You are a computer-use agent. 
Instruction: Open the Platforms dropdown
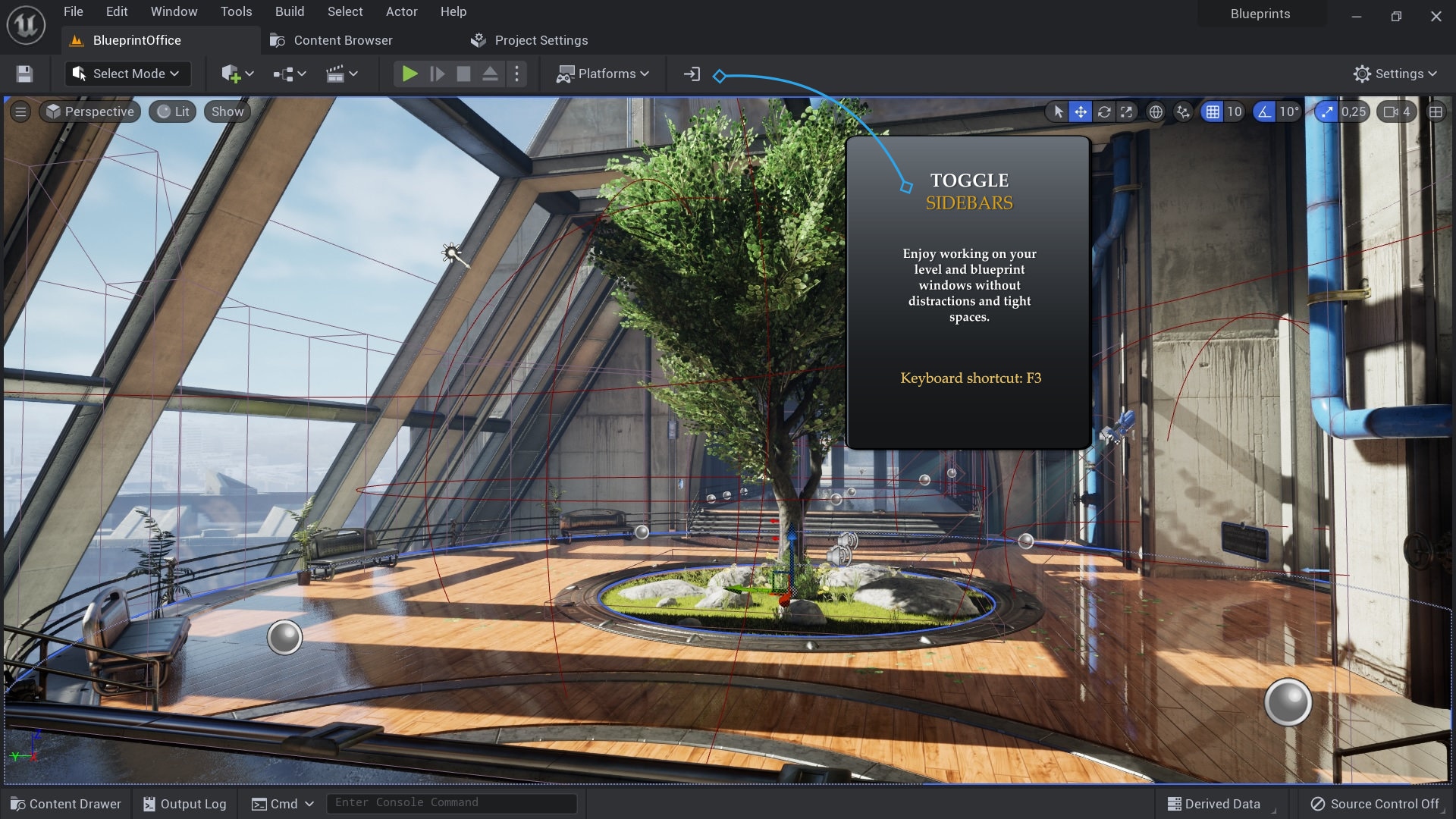pyautogui.click(x=602, y=74)
